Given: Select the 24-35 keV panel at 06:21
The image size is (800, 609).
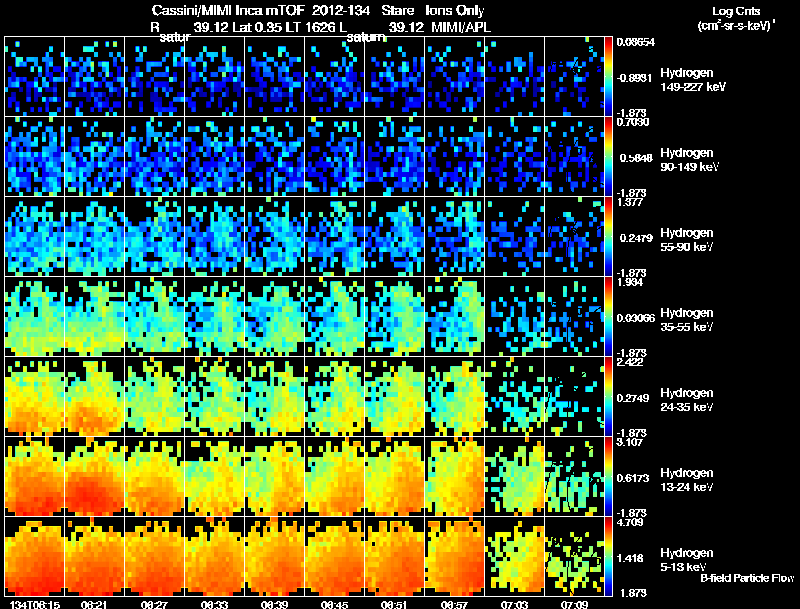Looking at the screenshot, I should (x=94, y=396).
